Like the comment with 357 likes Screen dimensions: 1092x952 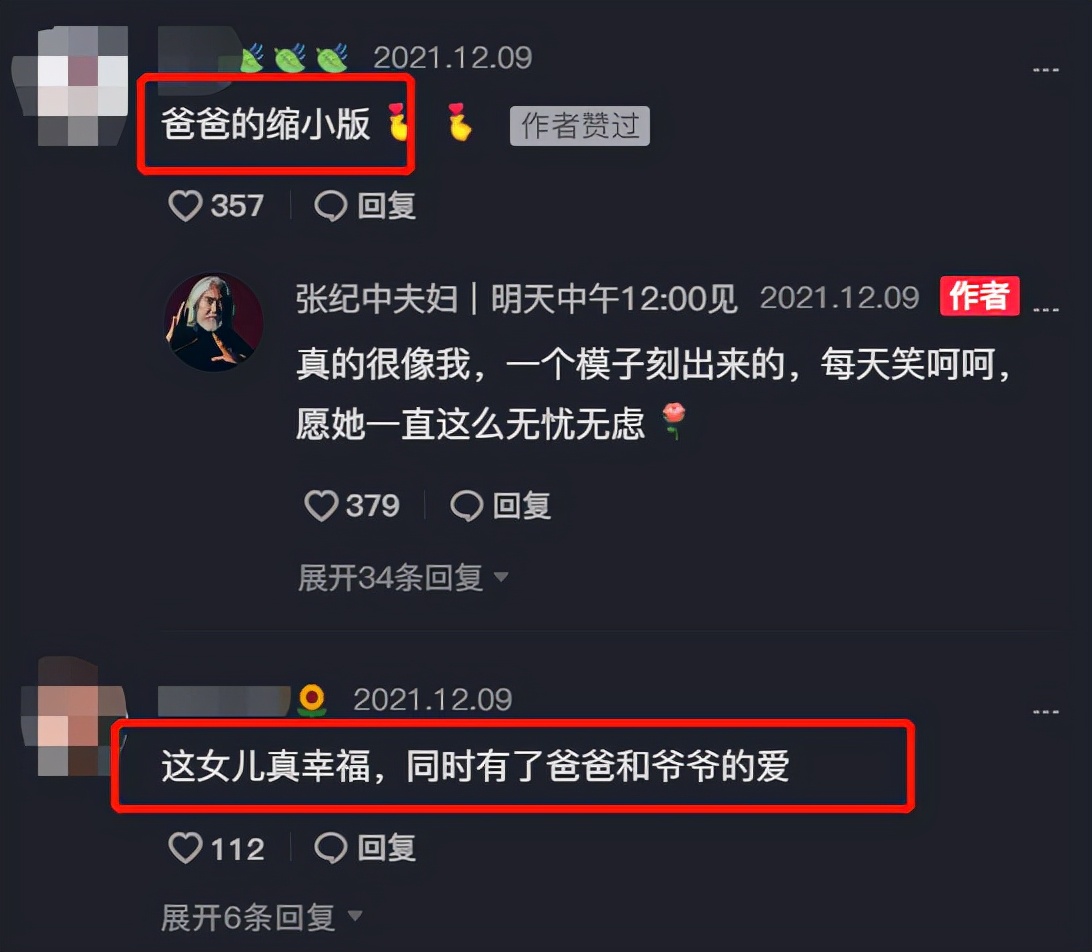point(185,206)
